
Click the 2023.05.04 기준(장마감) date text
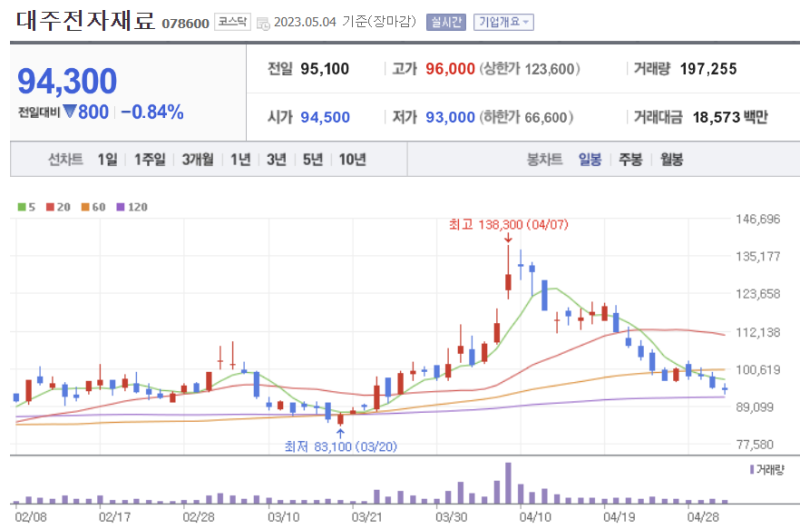[345, 22]
